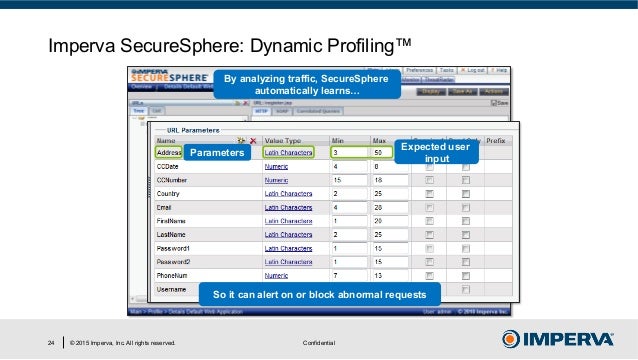Open Latin Characters link for Country
This screenshot has height=360, width=638.
[x=288, y=194]
